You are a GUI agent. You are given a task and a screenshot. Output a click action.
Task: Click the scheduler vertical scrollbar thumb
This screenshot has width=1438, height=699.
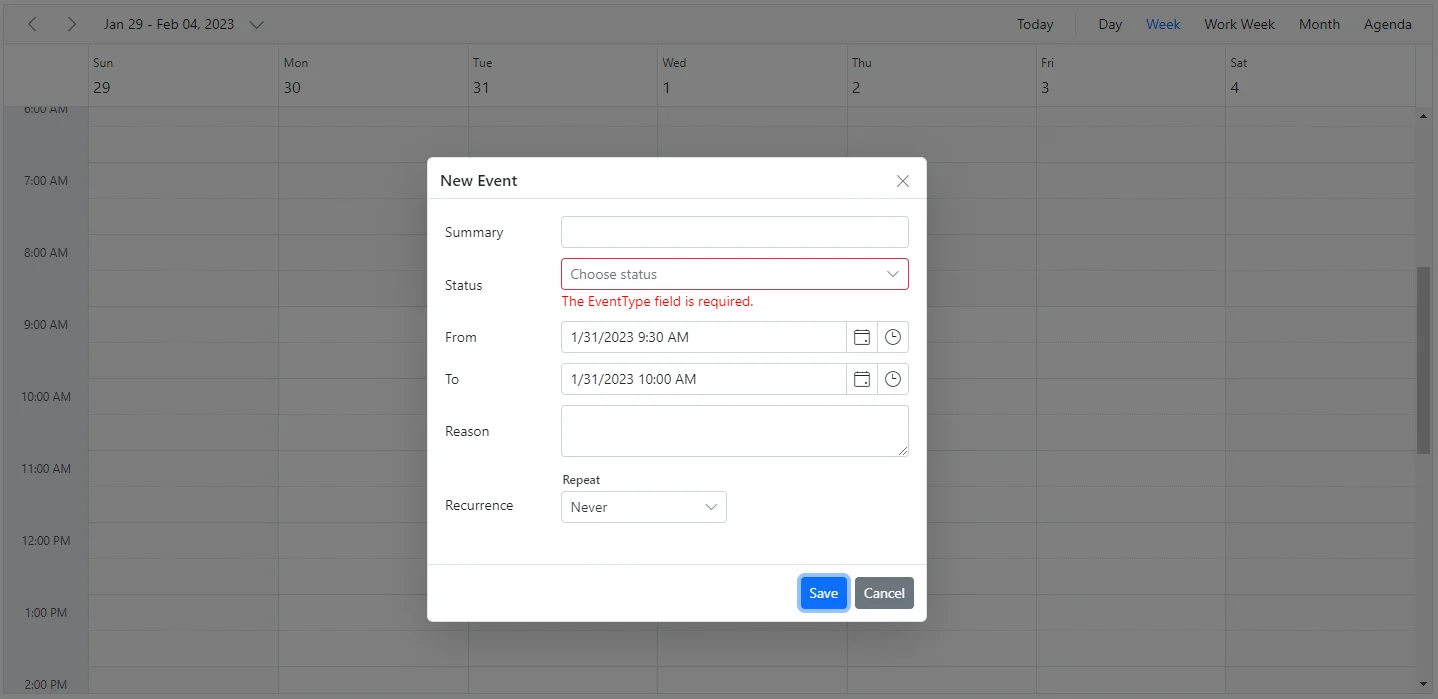pos(1423,360)
